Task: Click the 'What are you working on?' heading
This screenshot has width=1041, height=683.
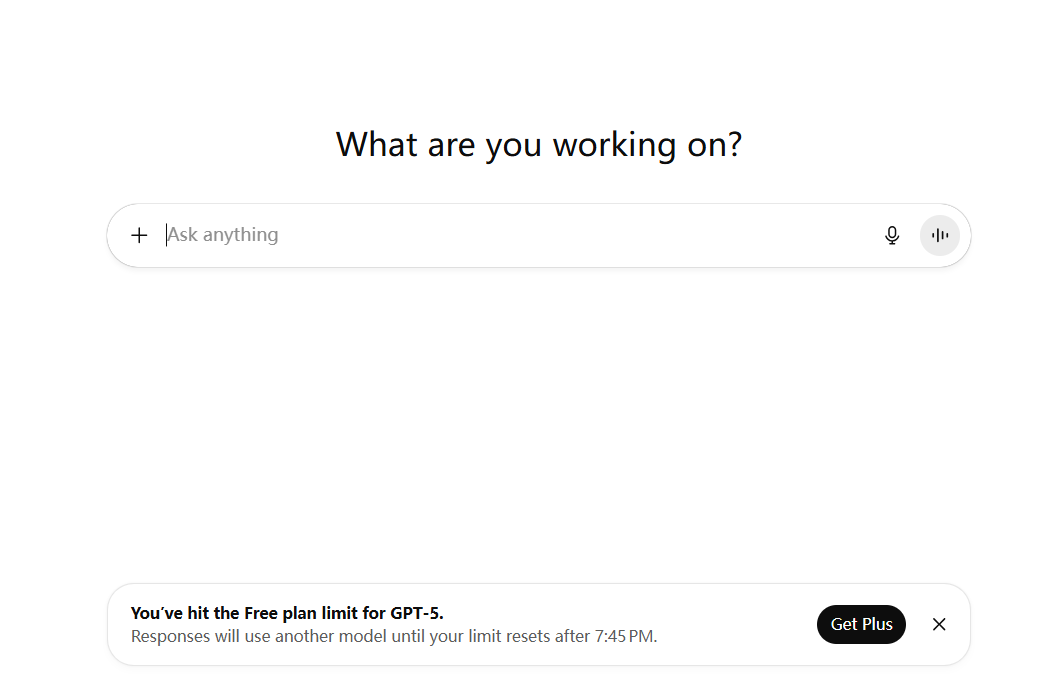Action: coord(538,145)
